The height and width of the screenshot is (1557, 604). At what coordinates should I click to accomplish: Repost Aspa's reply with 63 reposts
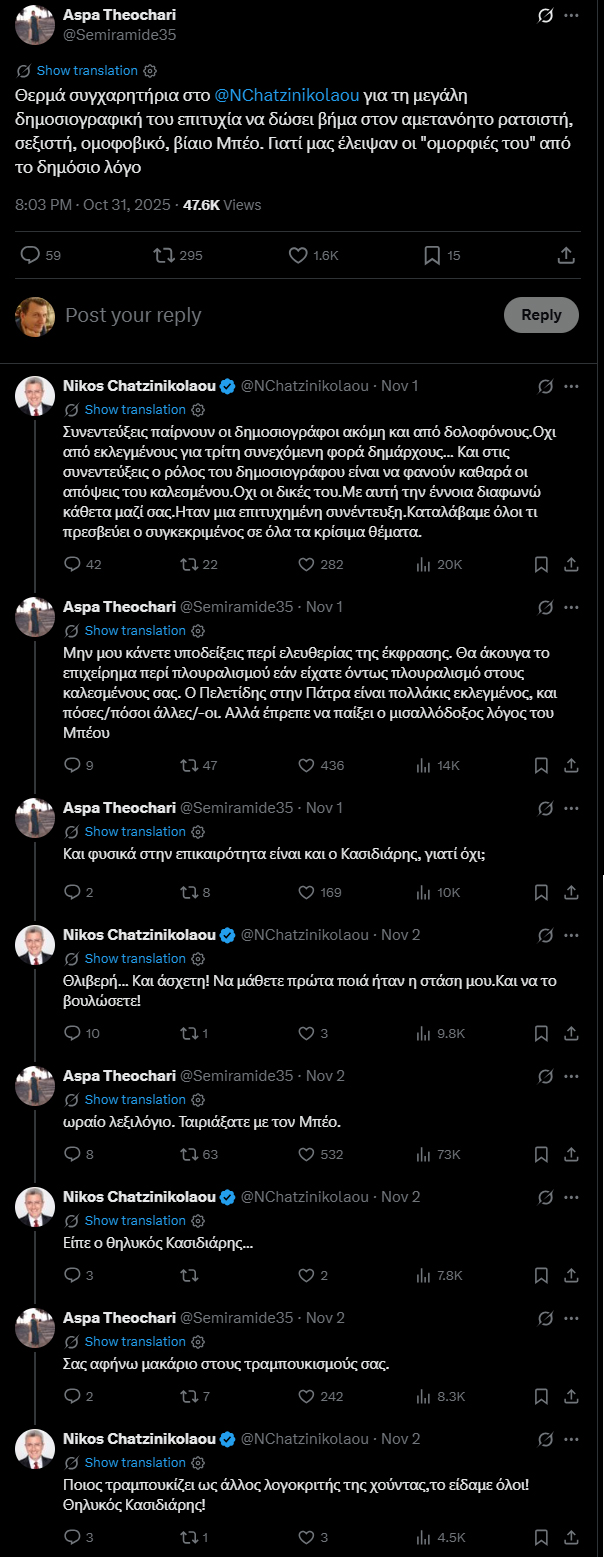click(188, 1154)
